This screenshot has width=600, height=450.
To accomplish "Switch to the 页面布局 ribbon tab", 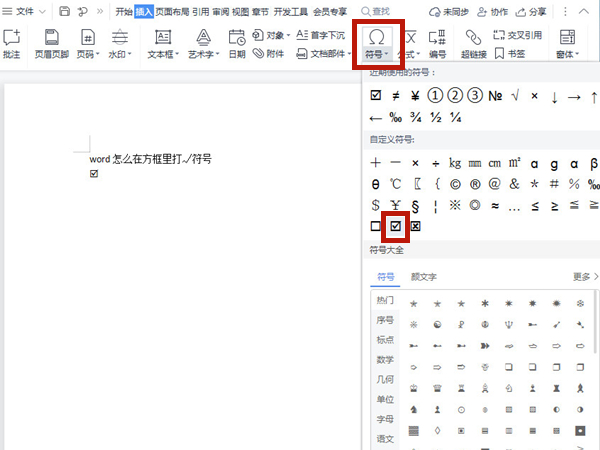I will [x=170, y=12].
